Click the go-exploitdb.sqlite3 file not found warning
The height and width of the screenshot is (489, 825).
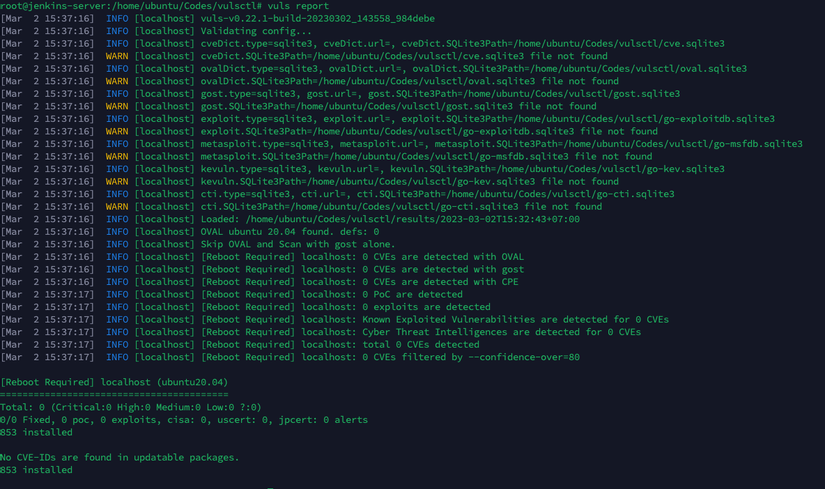pos(429,131)
